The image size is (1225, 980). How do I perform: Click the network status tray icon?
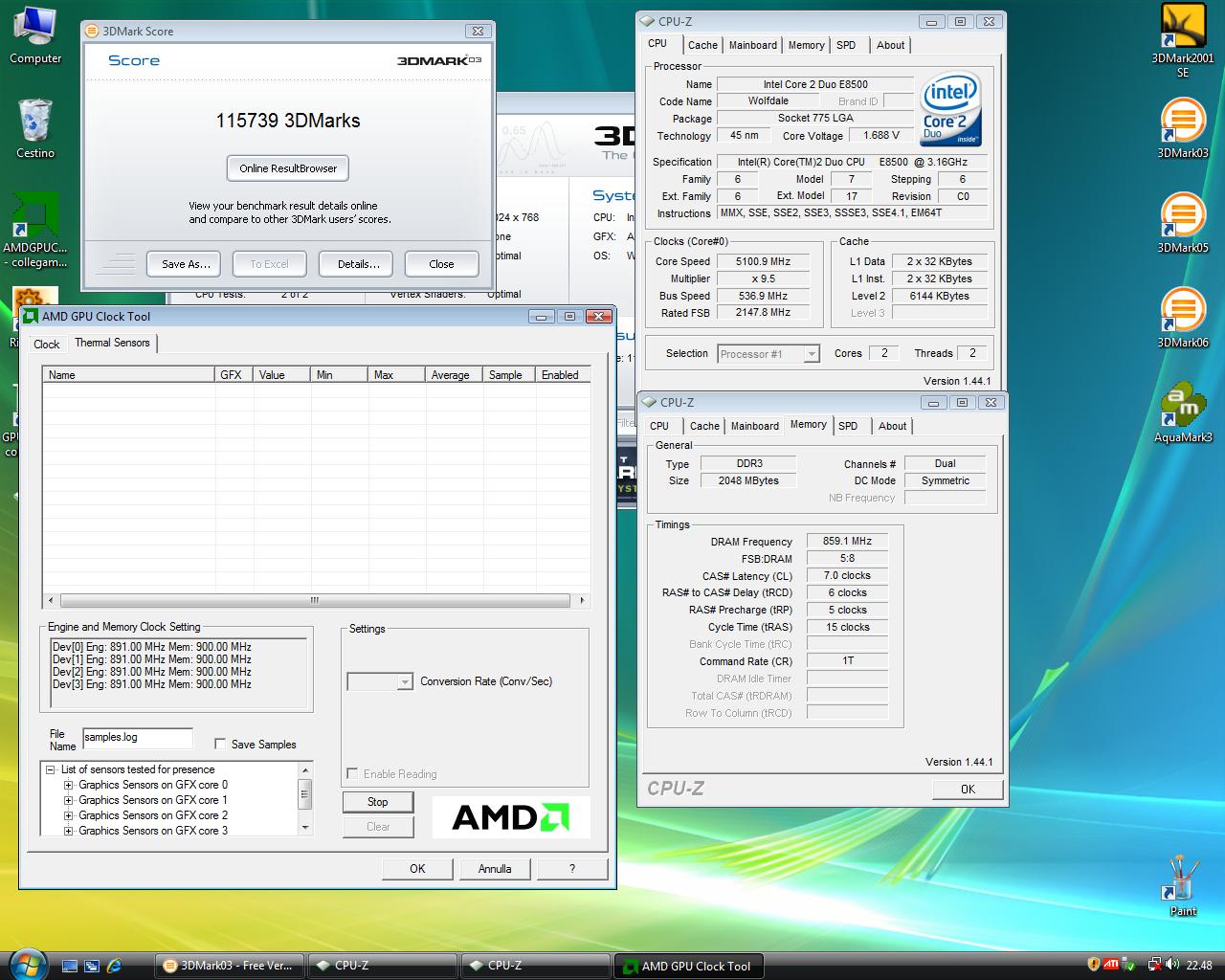pos(1154,965)
